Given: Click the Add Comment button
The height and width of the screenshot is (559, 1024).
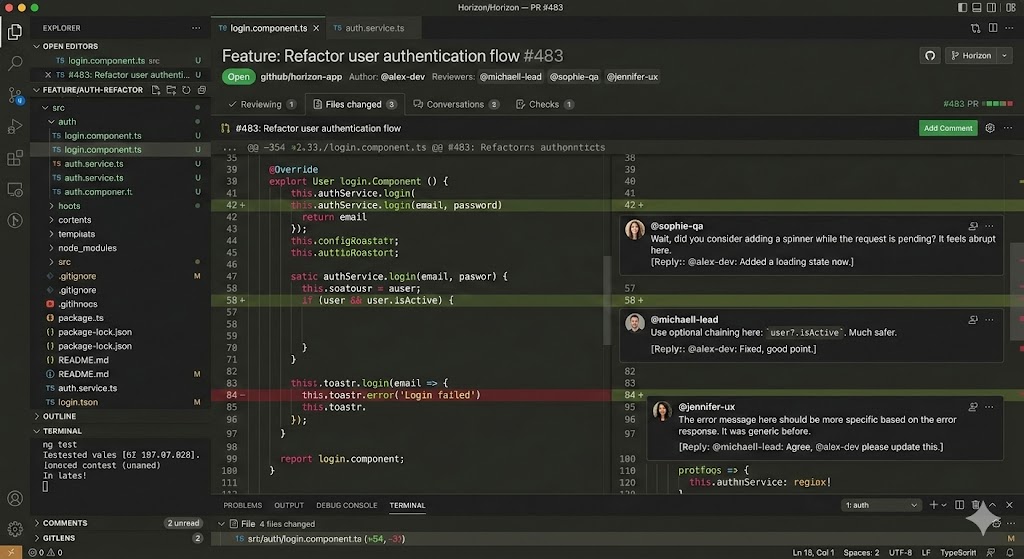Looking at the screenshot, I should click(948, 128).
